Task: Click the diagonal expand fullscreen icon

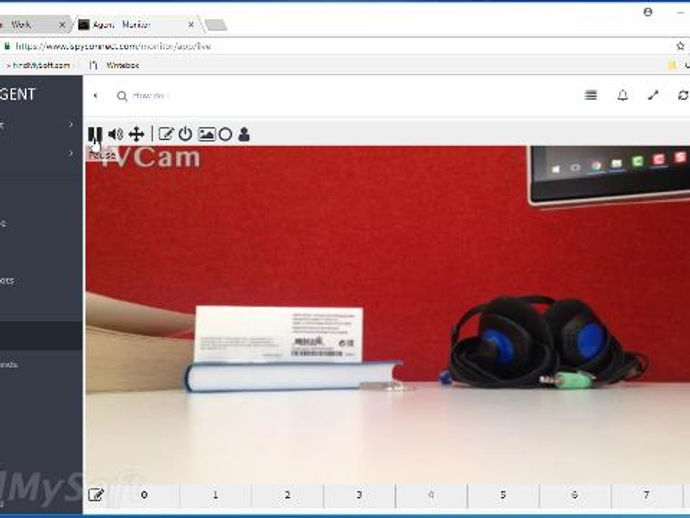Action: [653, 95]
